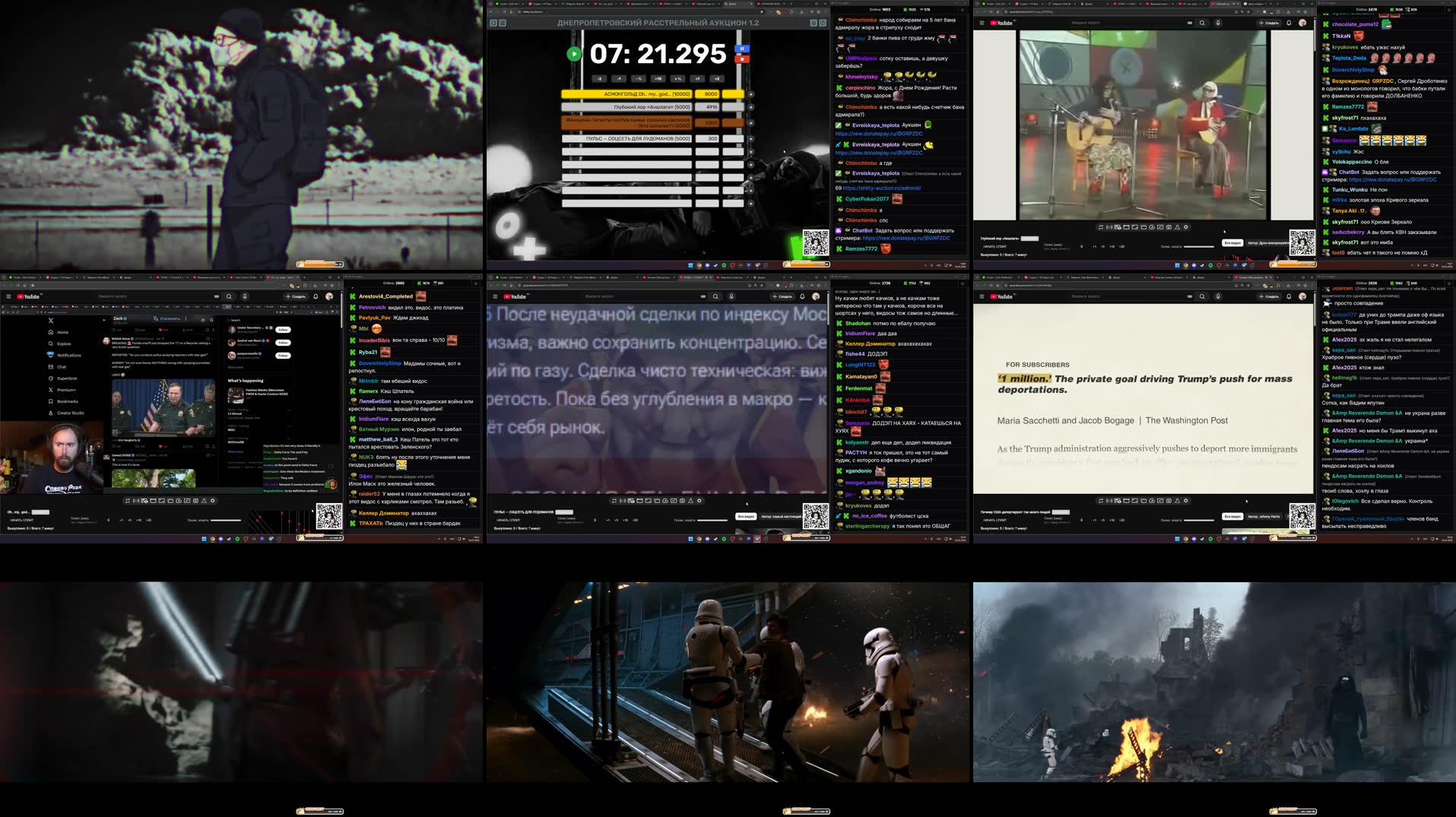Image resolution: width=1456 pixels, height=817 pixels.
Task: Start the auction timer with the green play button
Action: tap(574, 53)
